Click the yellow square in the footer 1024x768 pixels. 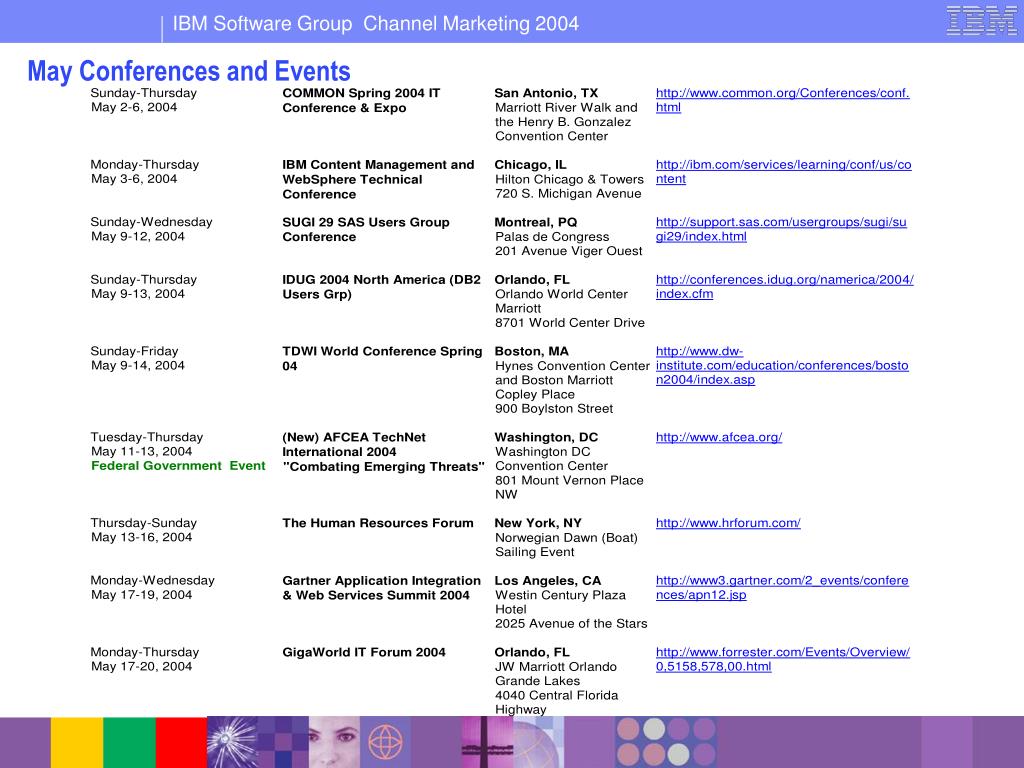pyautogui.click(x=76, y=742)
